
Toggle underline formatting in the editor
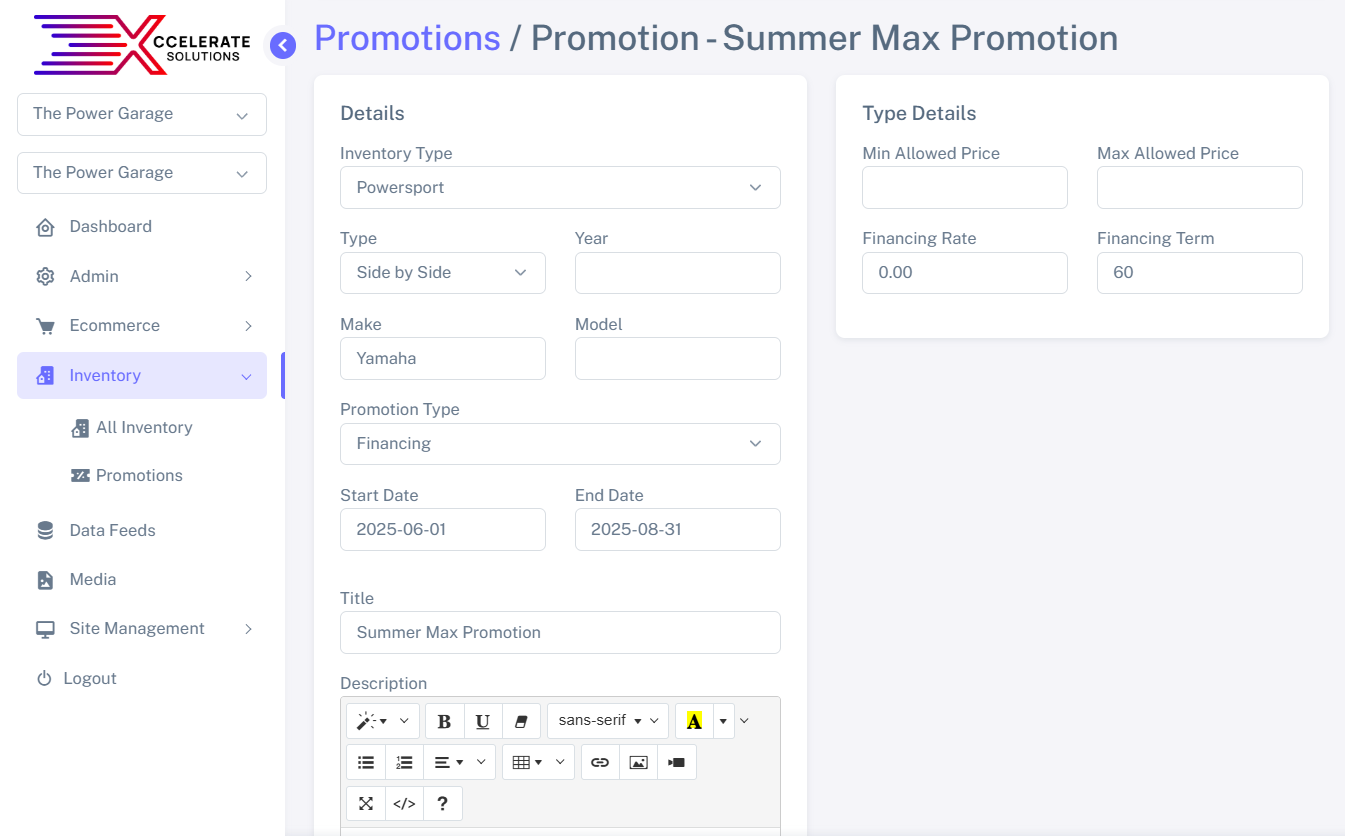(x=483, y=721)
